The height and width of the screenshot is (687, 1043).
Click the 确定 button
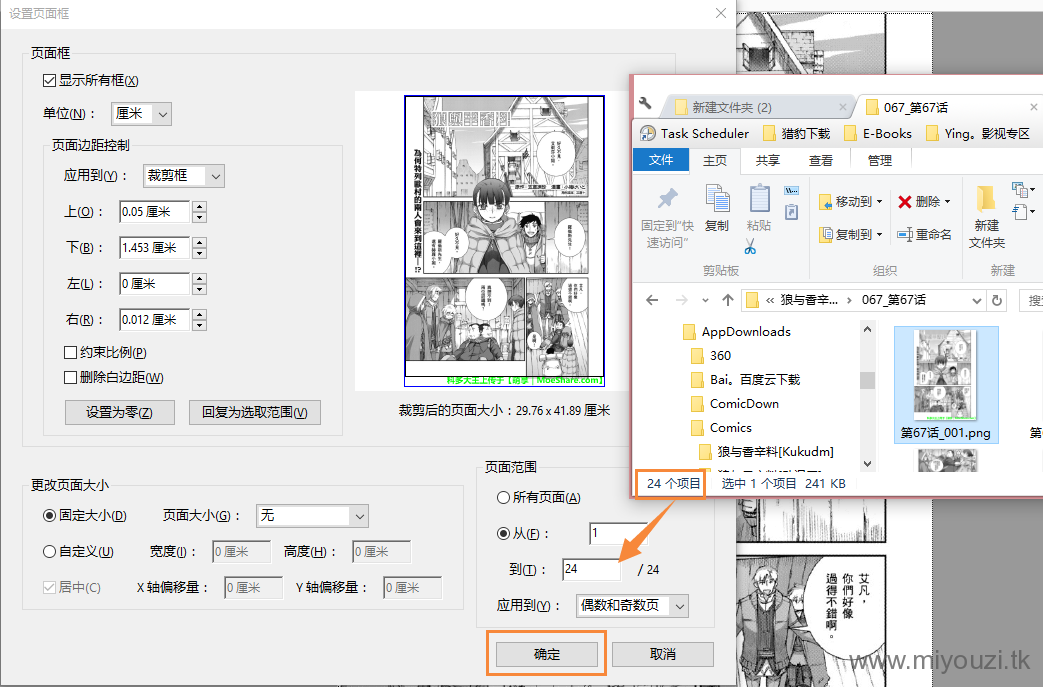point(547,654)
